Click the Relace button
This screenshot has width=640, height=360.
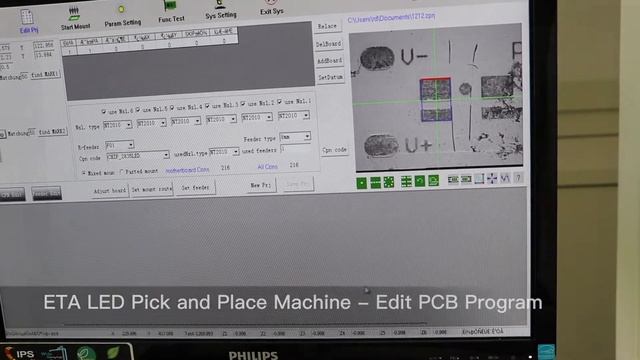[x=327, y=26]
